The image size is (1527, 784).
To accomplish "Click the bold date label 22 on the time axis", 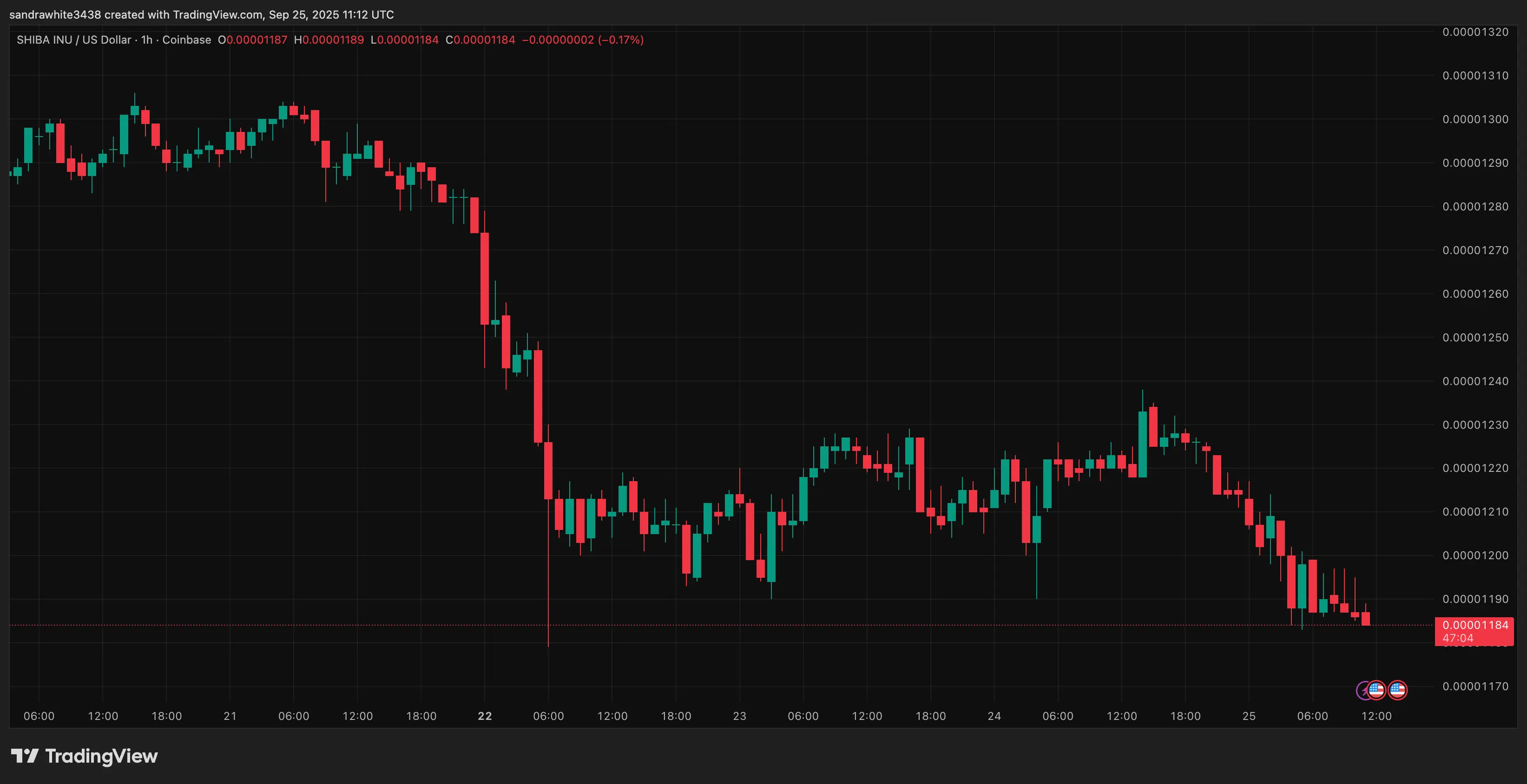I will click(x=485, y=716).
